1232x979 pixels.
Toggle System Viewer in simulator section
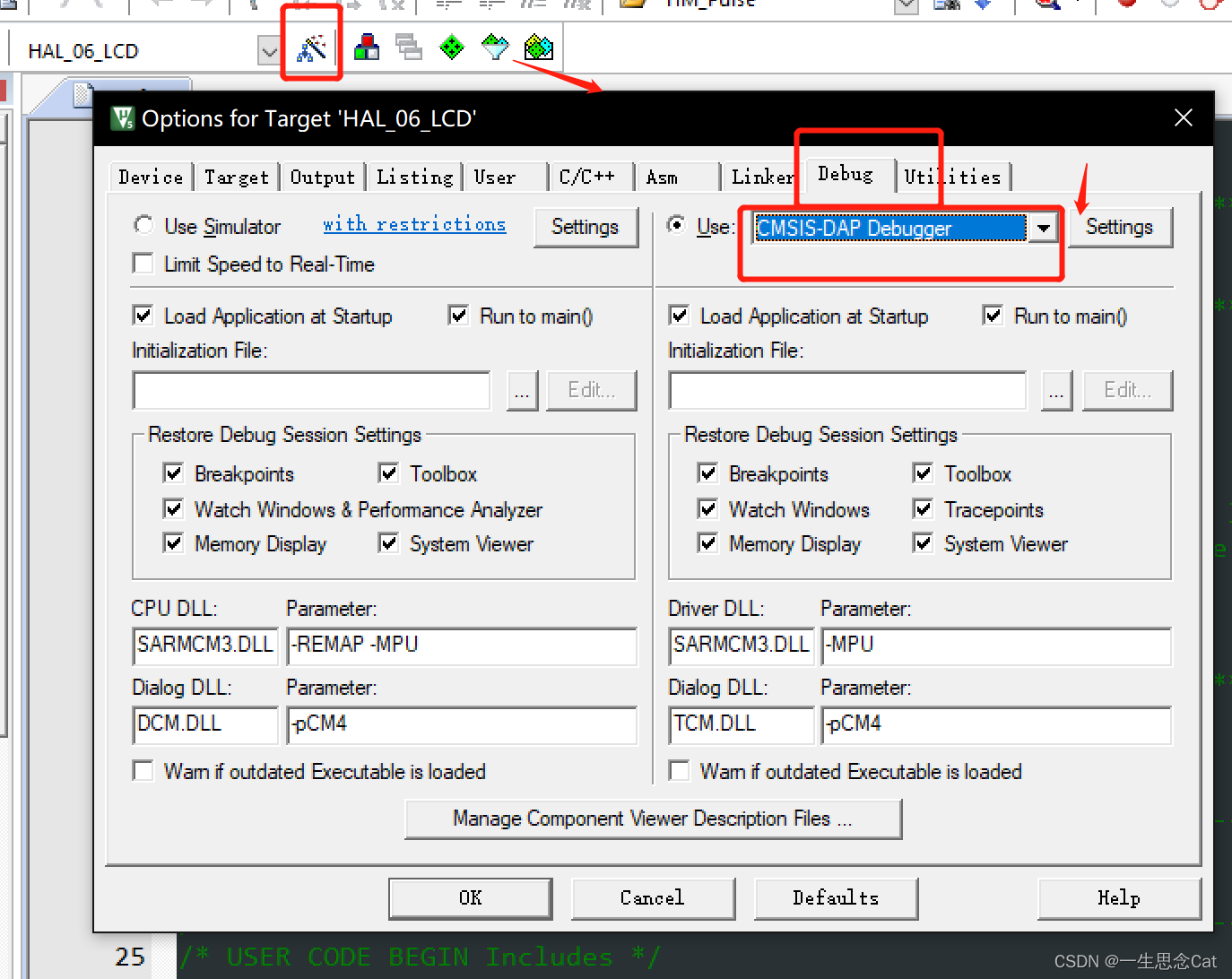[388, 543]
